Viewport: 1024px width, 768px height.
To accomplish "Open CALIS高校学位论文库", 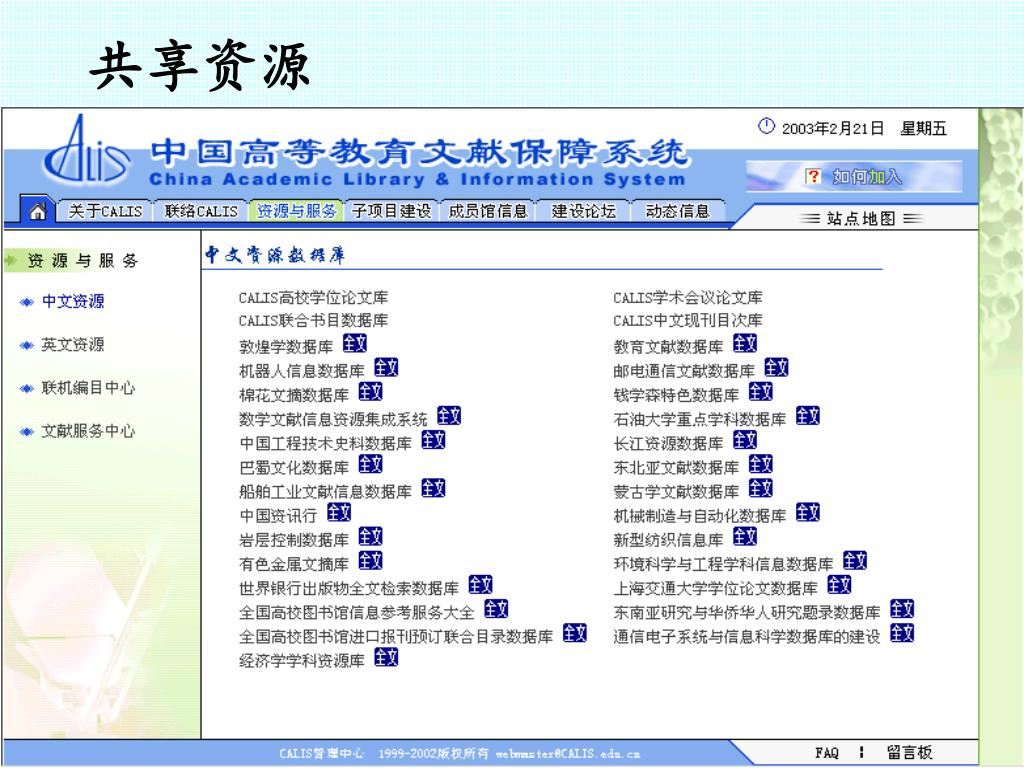I will (313, 298).
